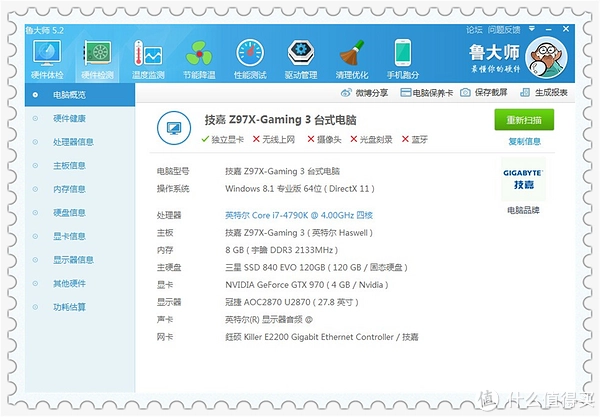Image resolution: width=600 pixels, height=417 pixels.
Task: Click the GIGABYTE 技嘉 brand logo
Action: pyautogui.click(x=523, y=179)
